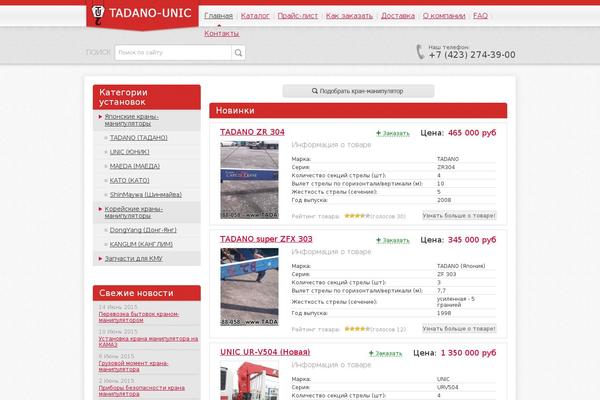Click the search magnifier icon button
Viewport: 600px width, 400px height.
pos(238,53)
